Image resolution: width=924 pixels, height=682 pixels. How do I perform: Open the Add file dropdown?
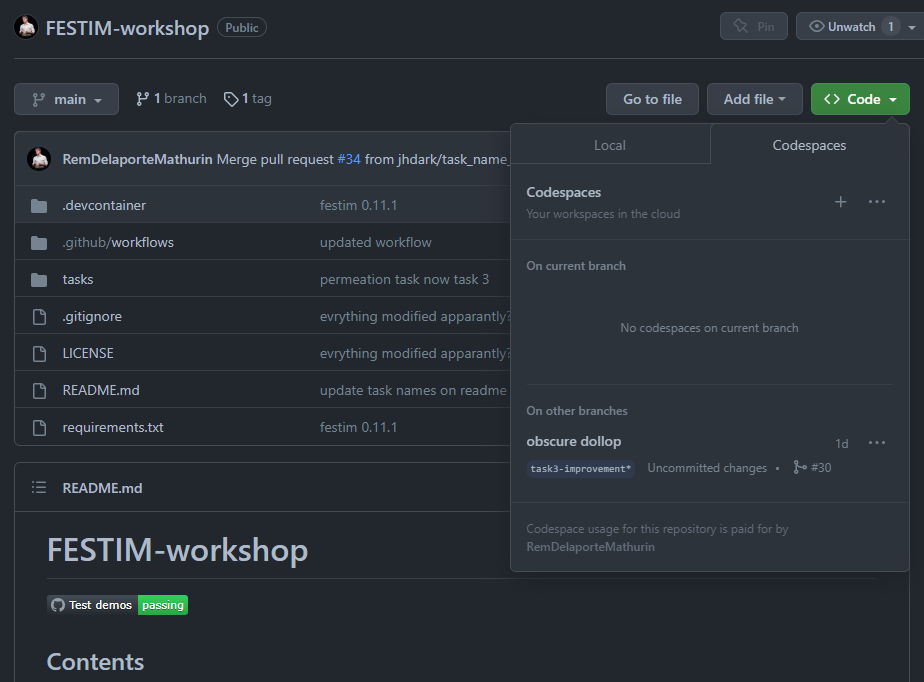(x=754, y=99)
